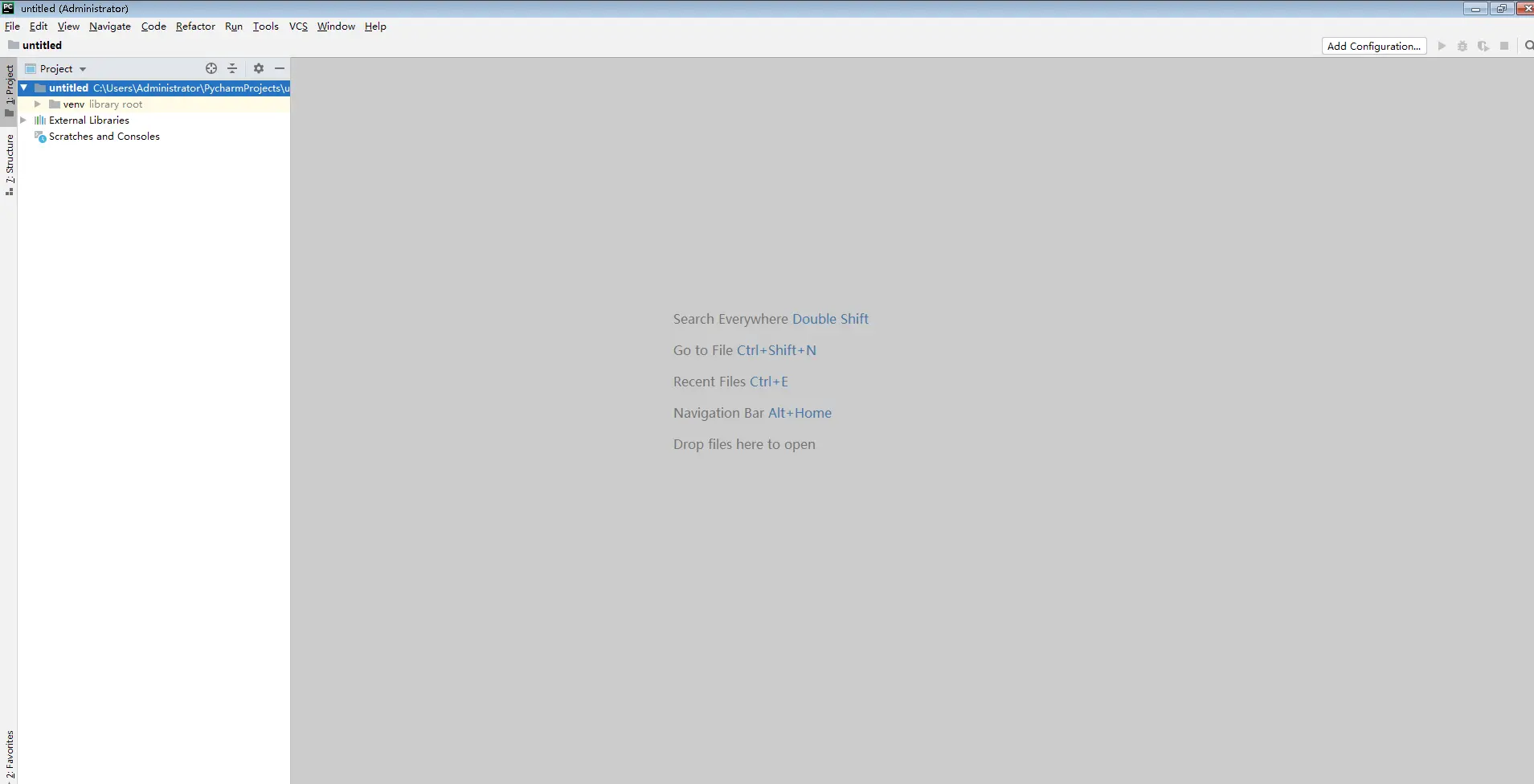Viewport: 1534px width, 784px height.
Task: Toggle the 1: Project side tab
Action: click(x=10, y=90)
